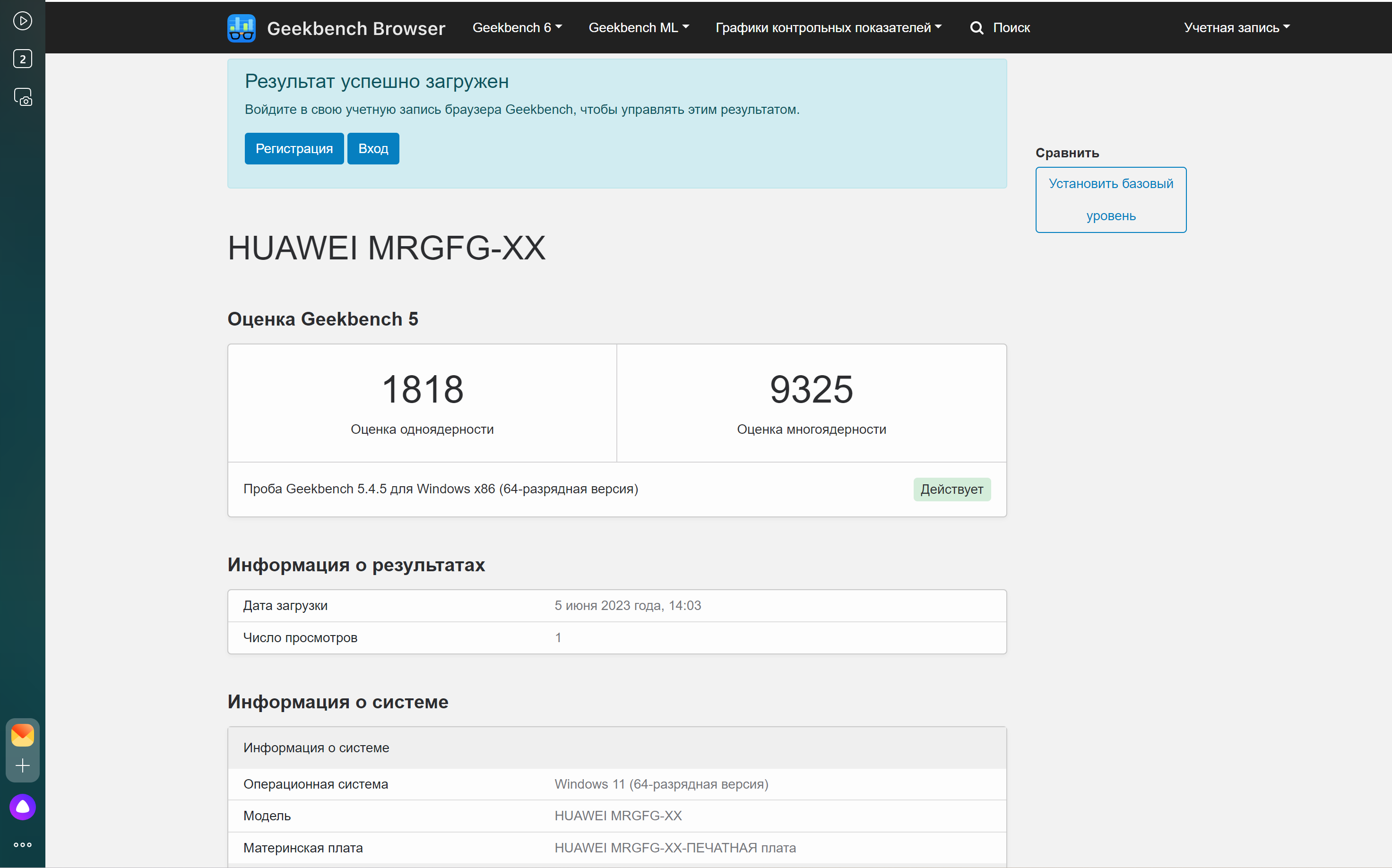Open the mail icon in sidebar

pyautogui.click(x=22, y=735)
